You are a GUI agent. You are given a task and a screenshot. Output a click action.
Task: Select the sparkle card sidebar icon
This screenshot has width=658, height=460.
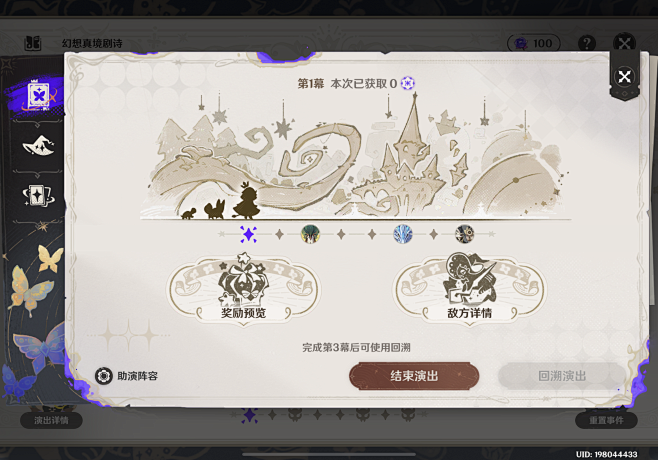pyautogui.click(x=38, y=196)
